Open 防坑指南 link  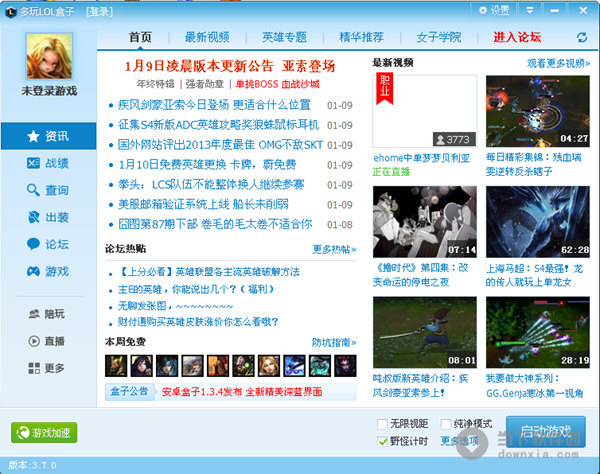point(334,342)
